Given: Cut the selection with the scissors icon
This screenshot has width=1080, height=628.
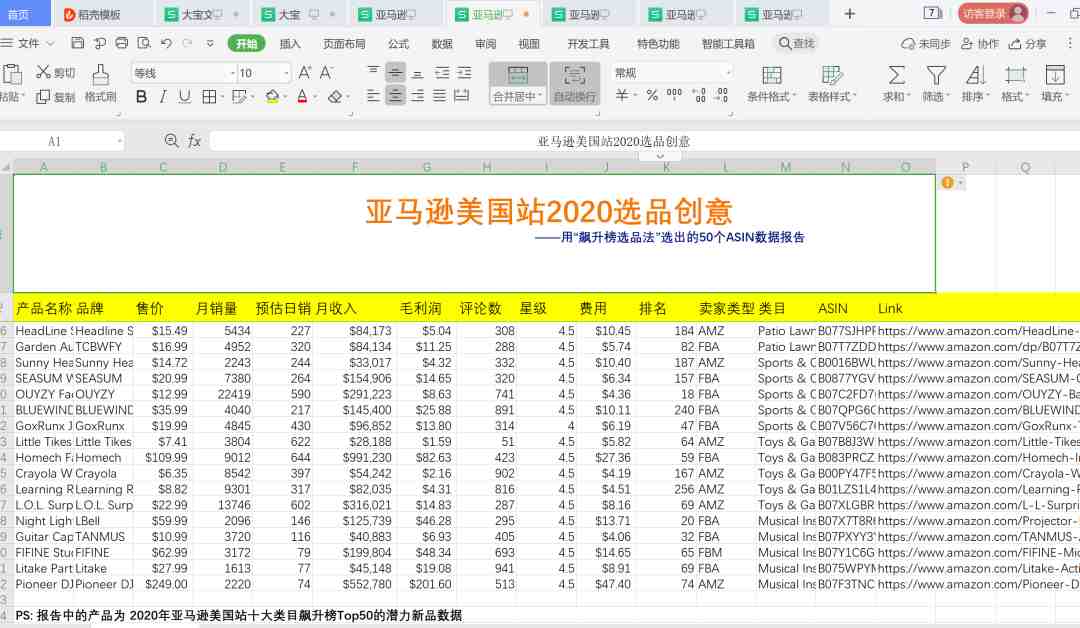Looking at the screenshot, I should point(43,72).
